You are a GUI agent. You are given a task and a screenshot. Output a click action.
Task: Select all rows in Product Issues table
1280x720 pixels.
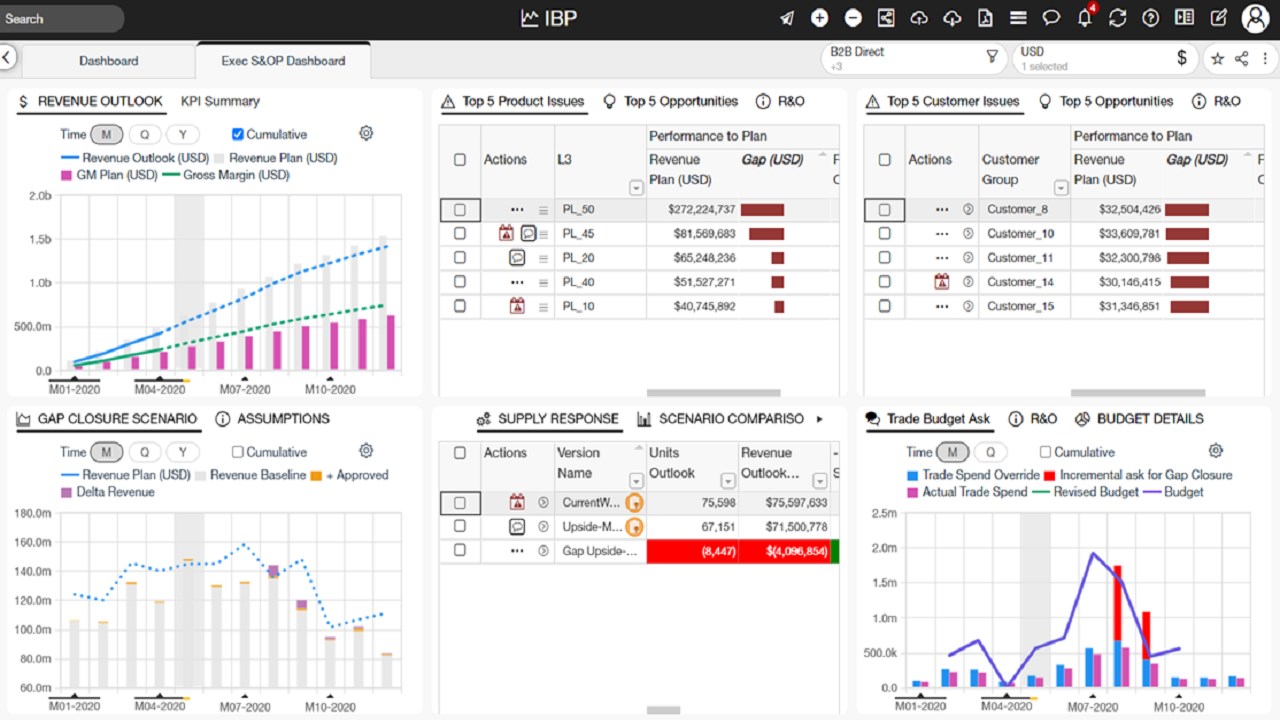460,159
